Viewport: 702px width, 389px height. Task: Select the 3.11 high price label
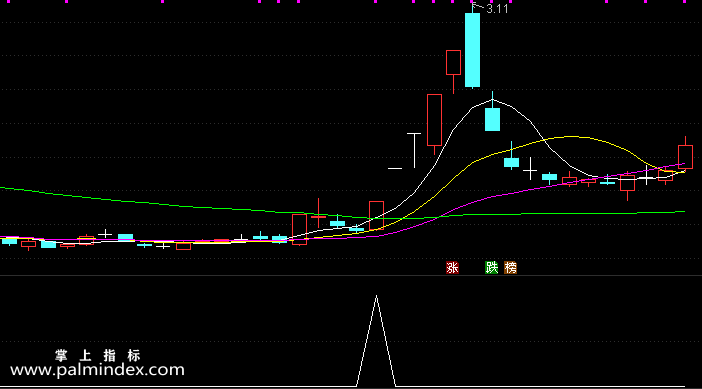497,9
